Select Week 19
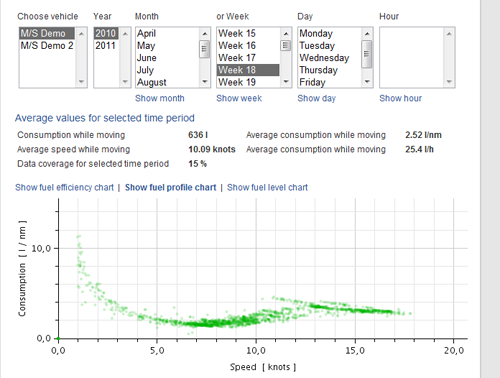 (x=248, y=82)
